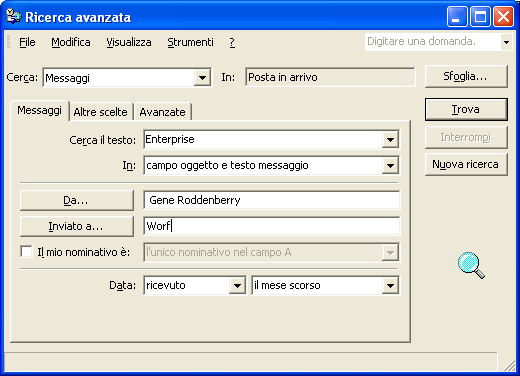Click the Sfoglia... button

tap(466, 76)
